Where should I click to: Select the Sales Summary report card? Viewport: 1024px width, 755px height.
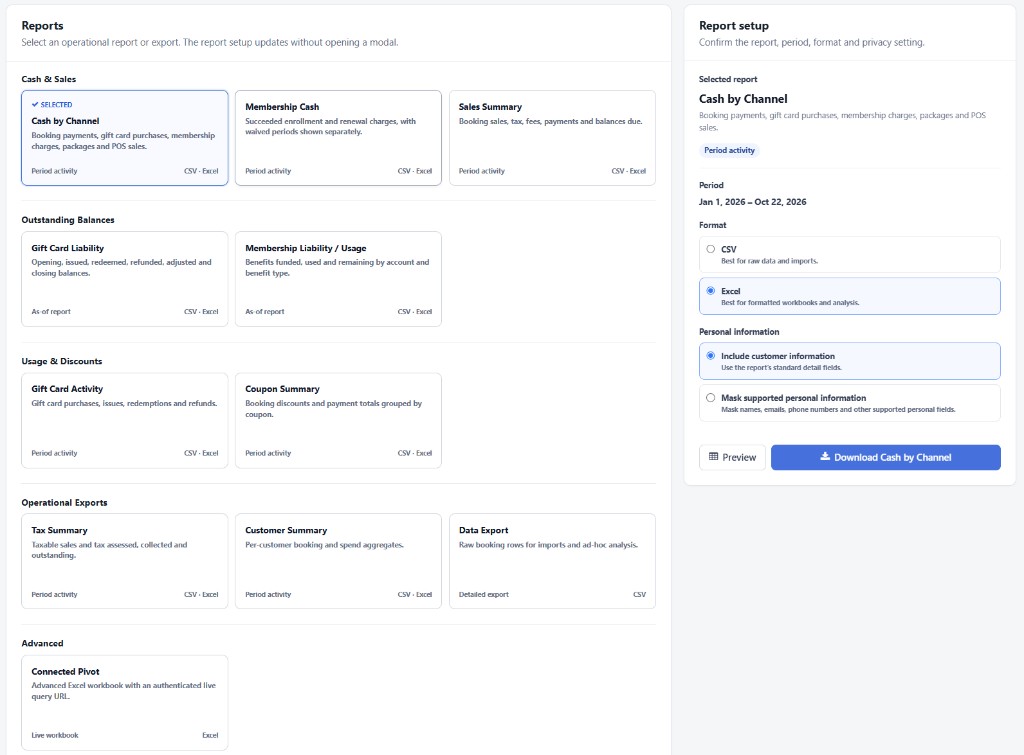[552, 138]
